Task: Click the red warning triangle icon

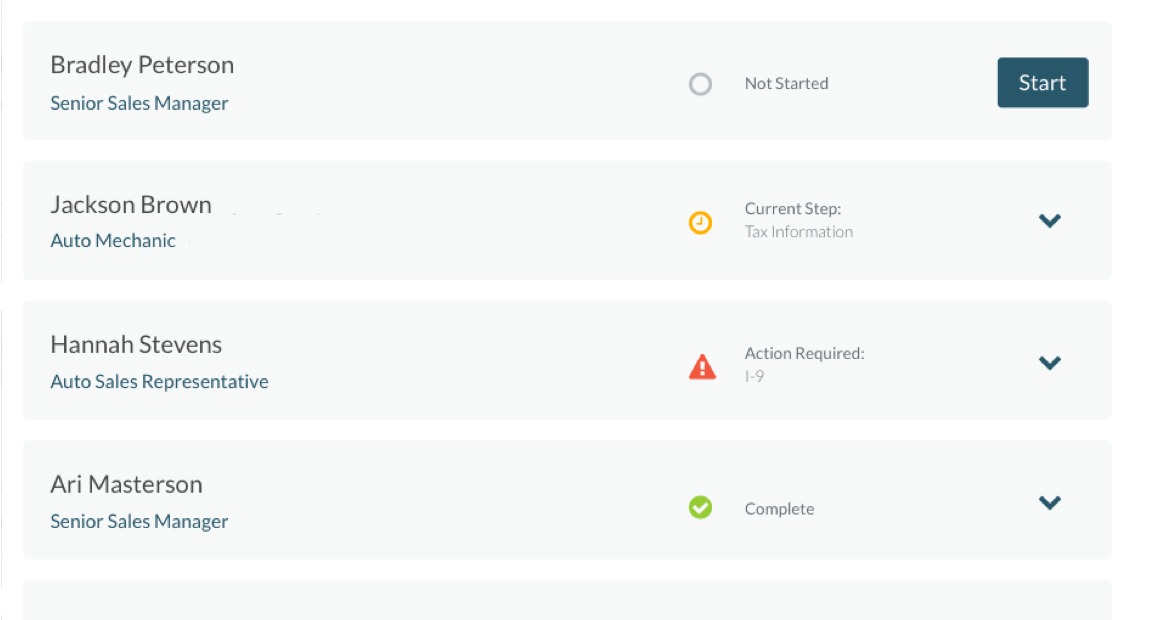Action: tap(702, 367)
